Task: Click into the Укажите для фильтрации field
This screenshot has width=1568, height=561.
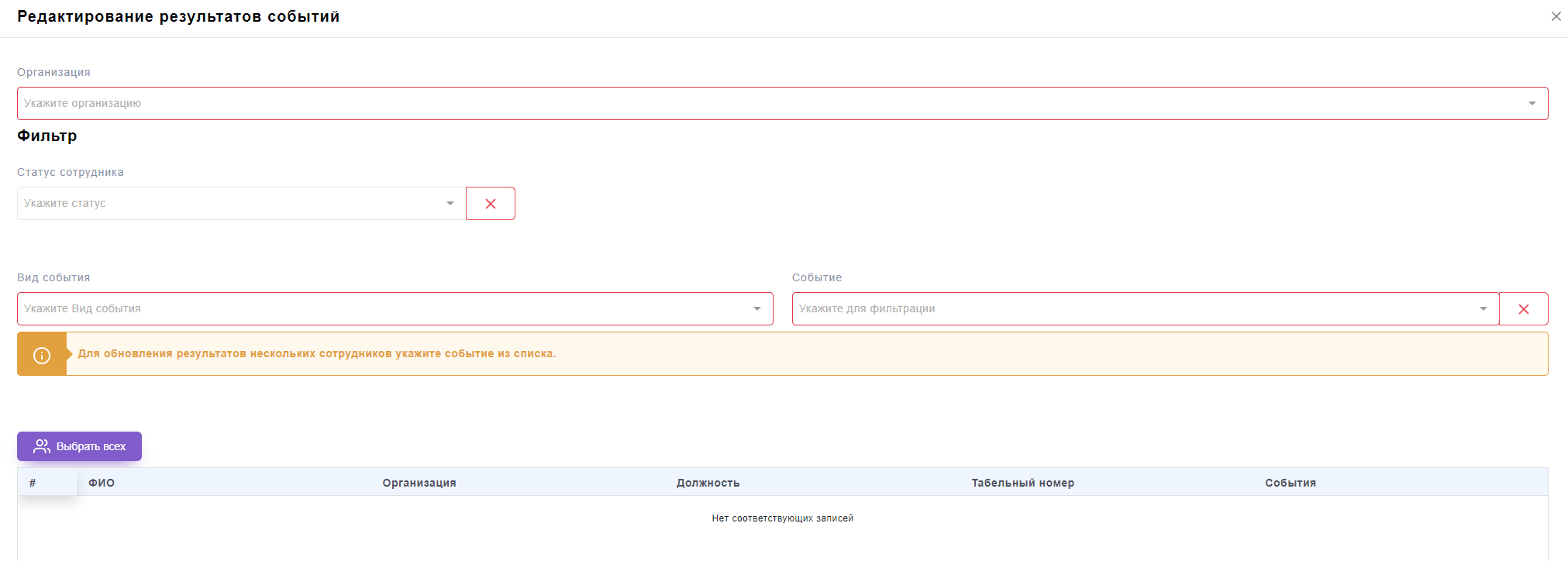Action: click(1132, 309)
